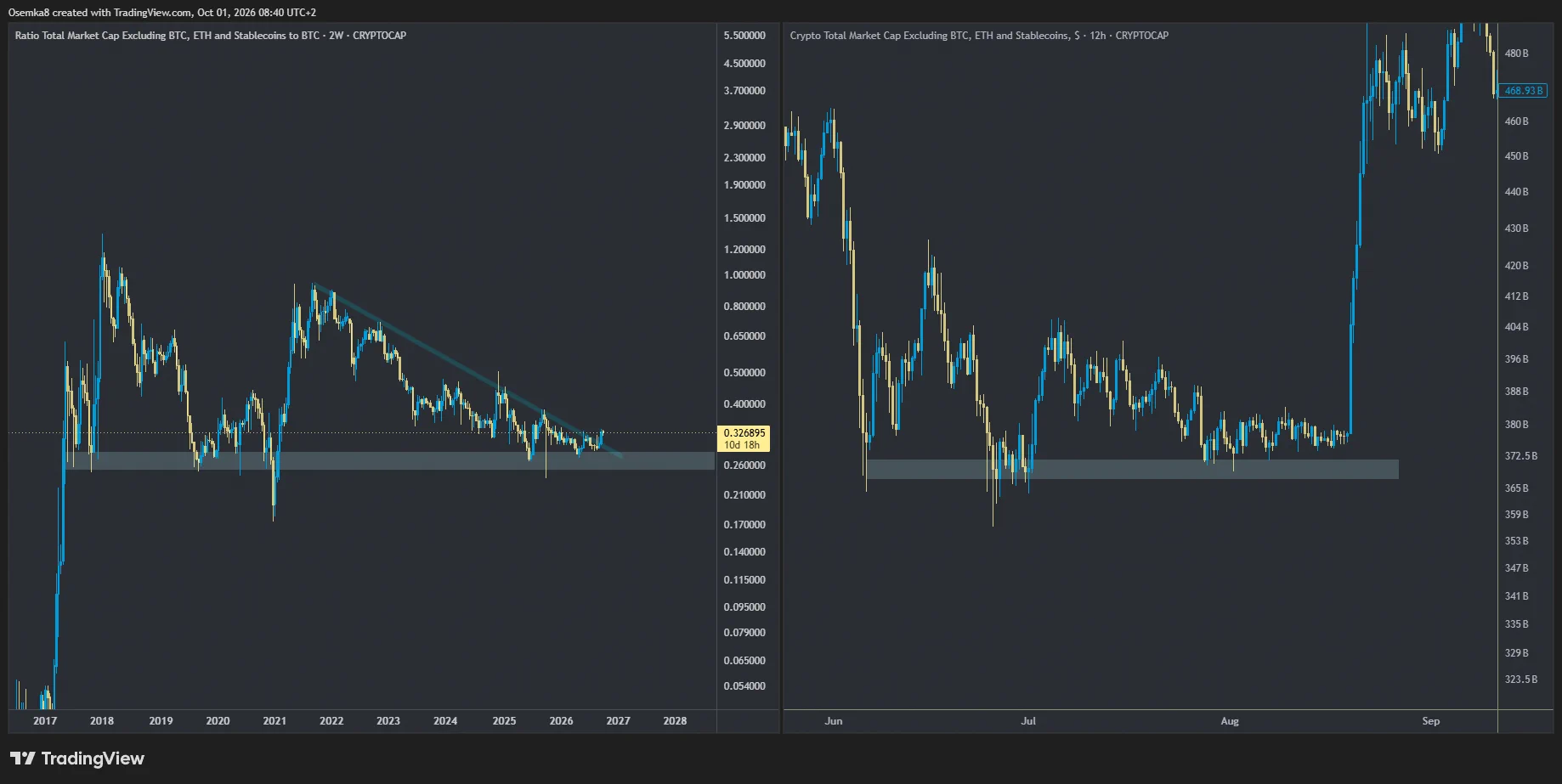Screen dimensions: 1562x784
Task: Click the 3.700000 price axis label
Action: click(x=744, y=91)
